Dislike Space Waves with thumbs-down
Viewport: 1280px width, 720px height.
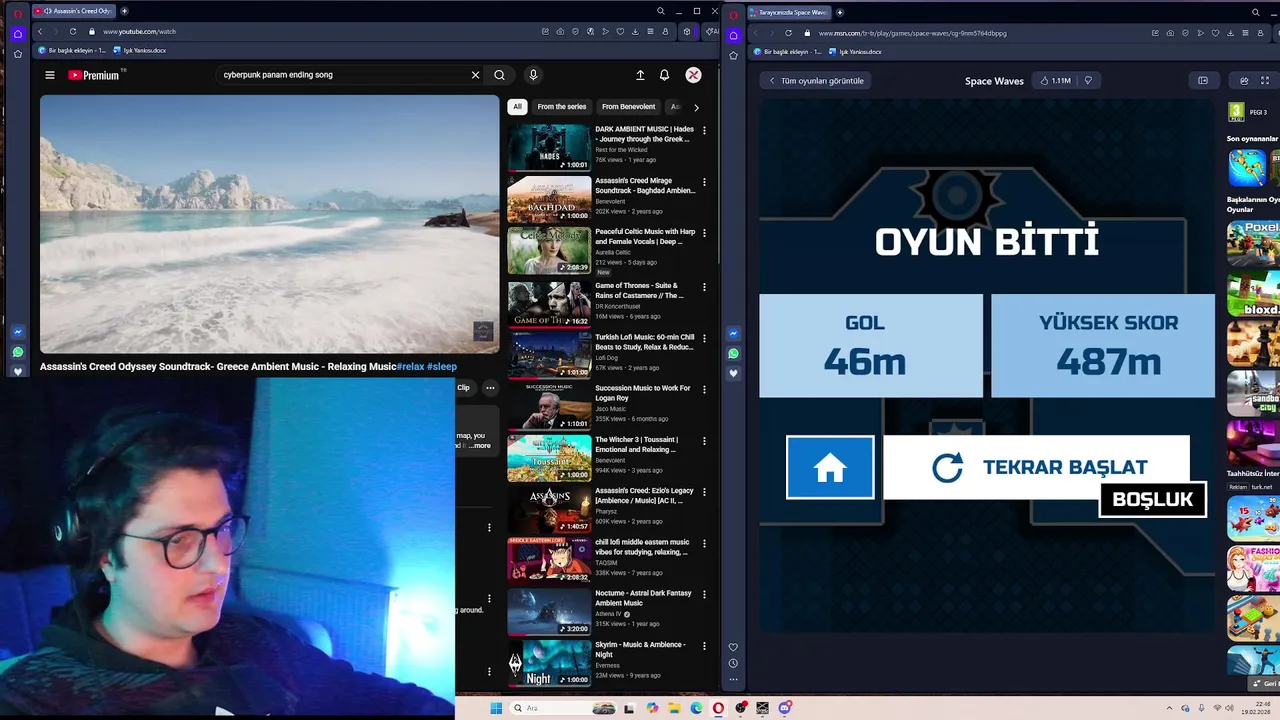(x=1088, y=81)
